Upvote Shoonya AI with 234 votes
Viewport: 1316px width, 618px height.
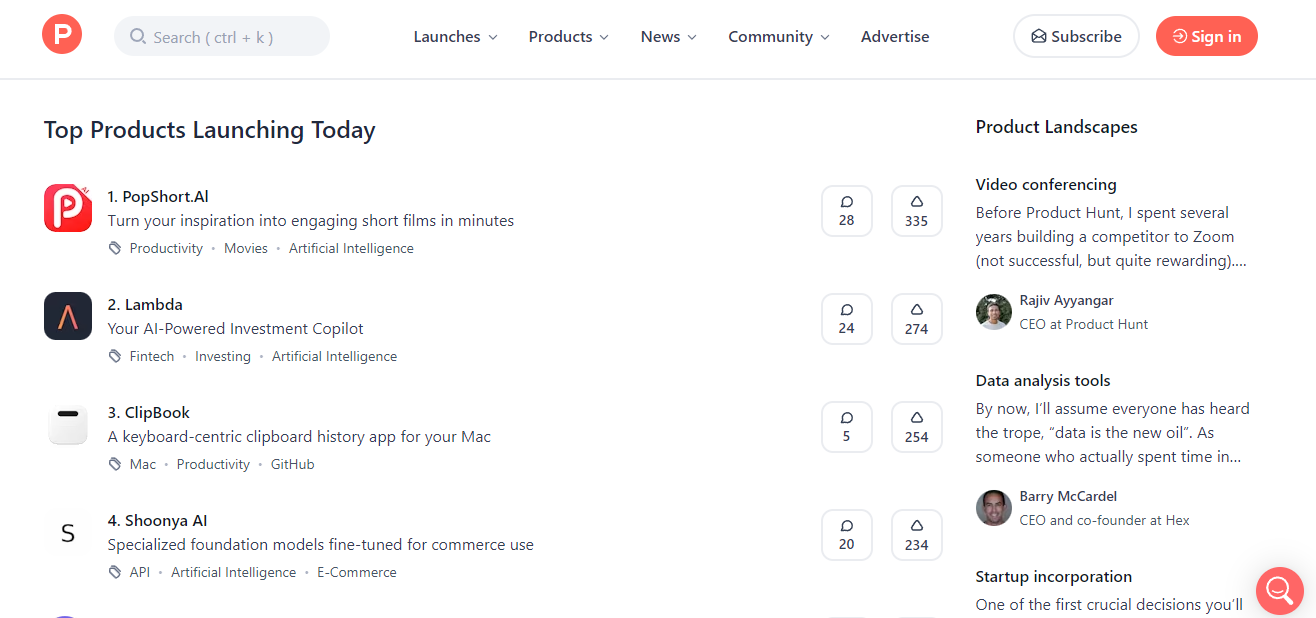pyautogui.click(x=917, y=535)
